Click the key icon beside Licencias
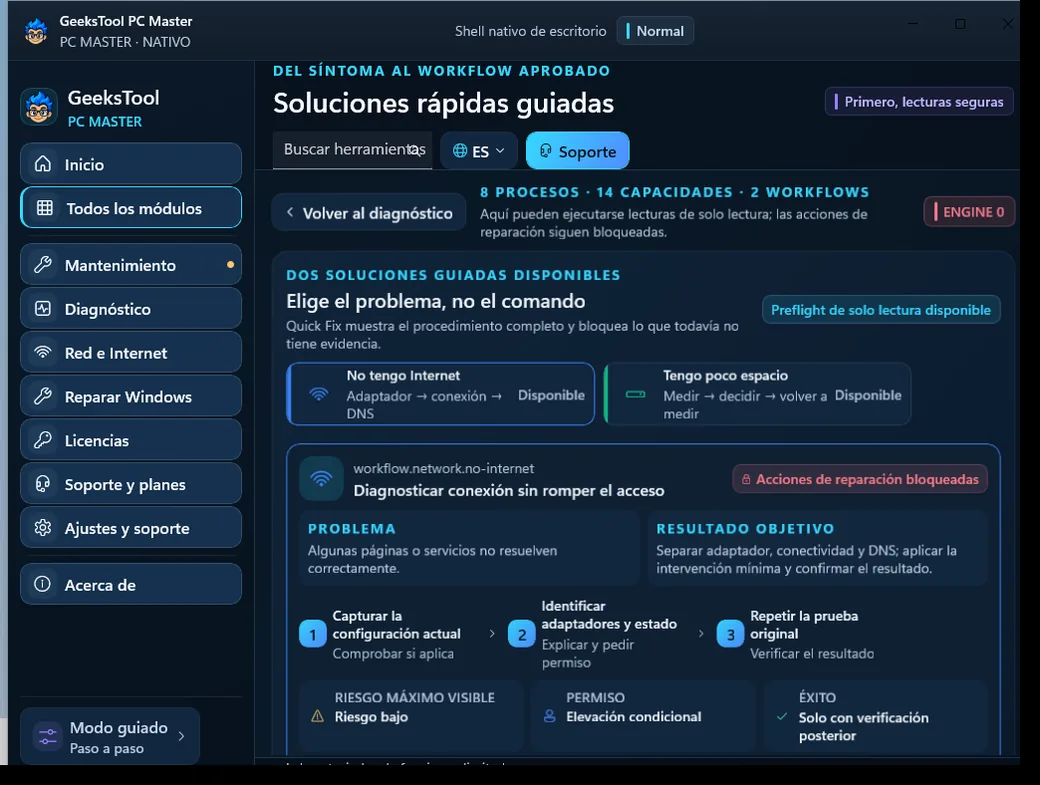Image resolution: width=1040 pixels, height=785 pixels. coord(43,440)
